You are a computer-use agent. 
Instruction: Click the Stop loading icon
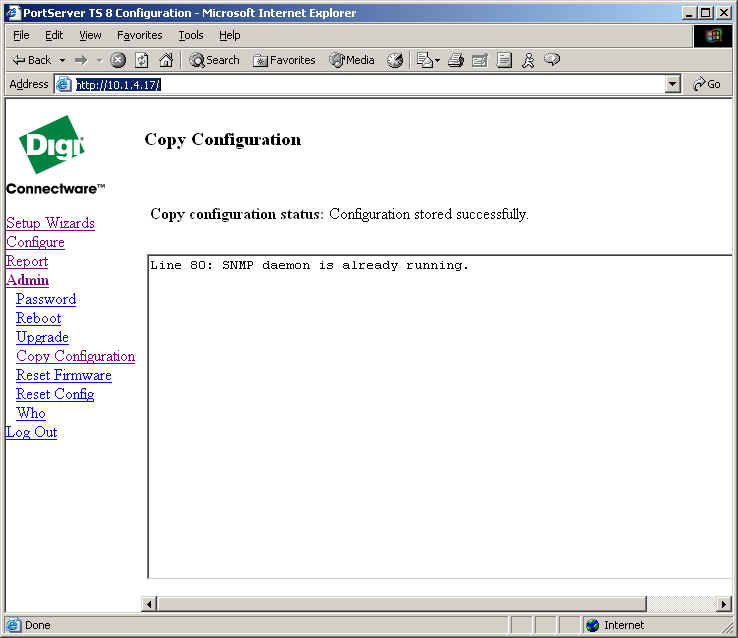point(118,60)
